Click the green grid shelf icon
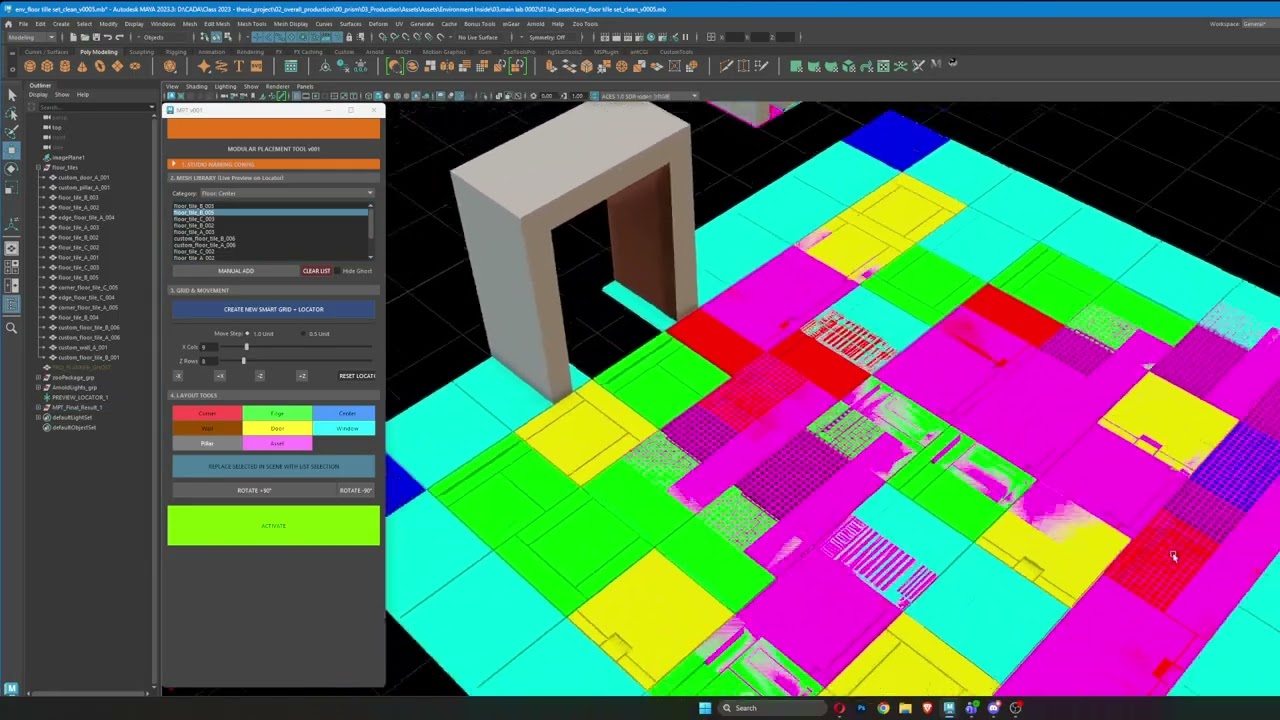 click(291, 66)
